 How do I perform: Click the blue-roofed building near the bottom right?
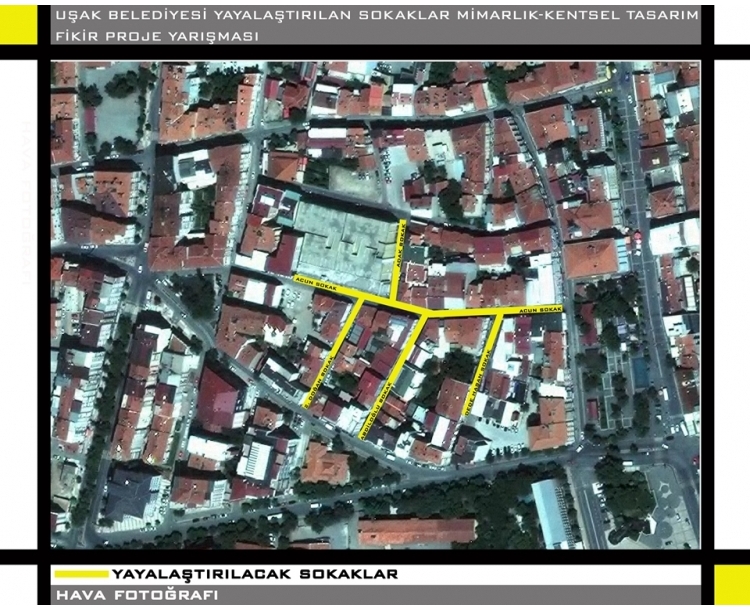(550, 512)
